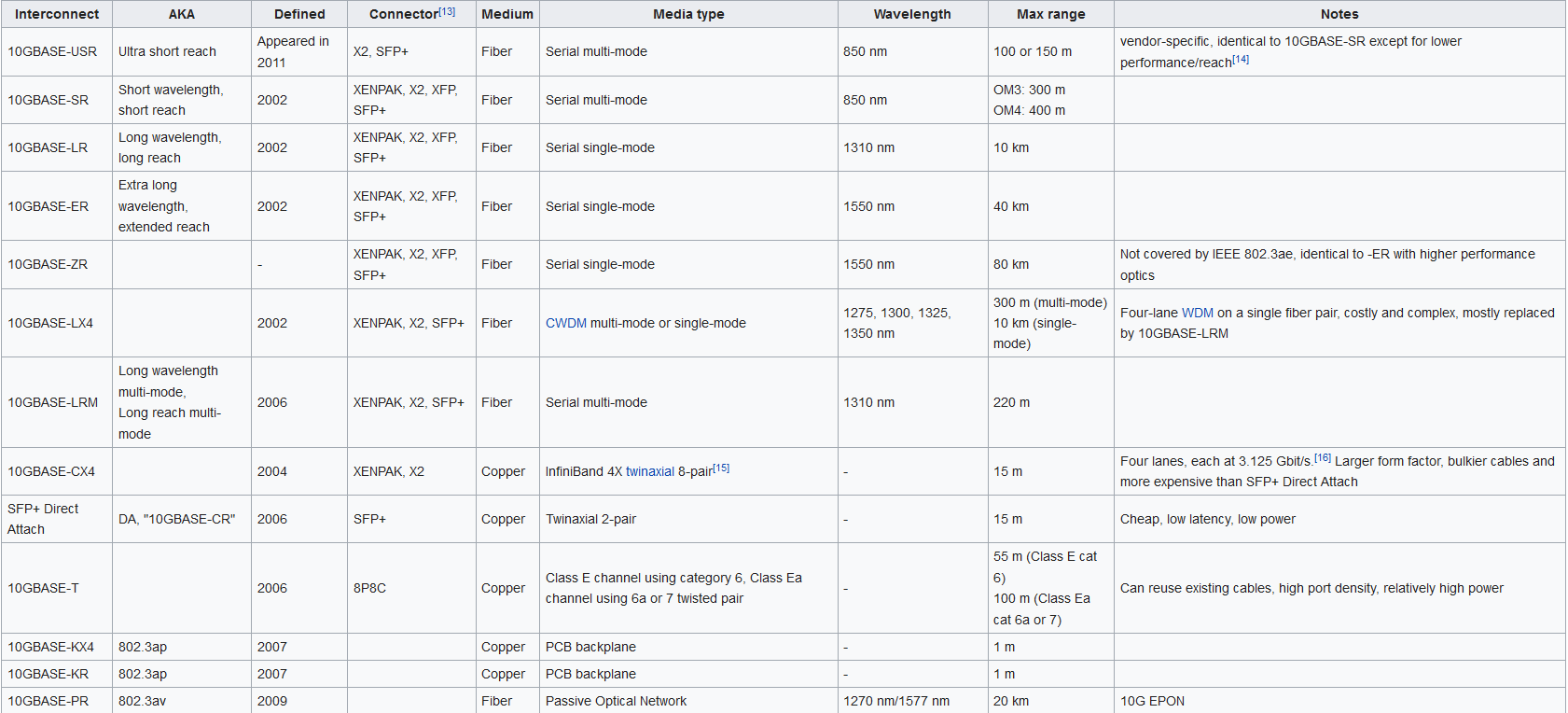The image size is (1568, 713).
Task: Open the CWDM link in 10GBASE-LX4 row
Action: click(x=566, y=323)
